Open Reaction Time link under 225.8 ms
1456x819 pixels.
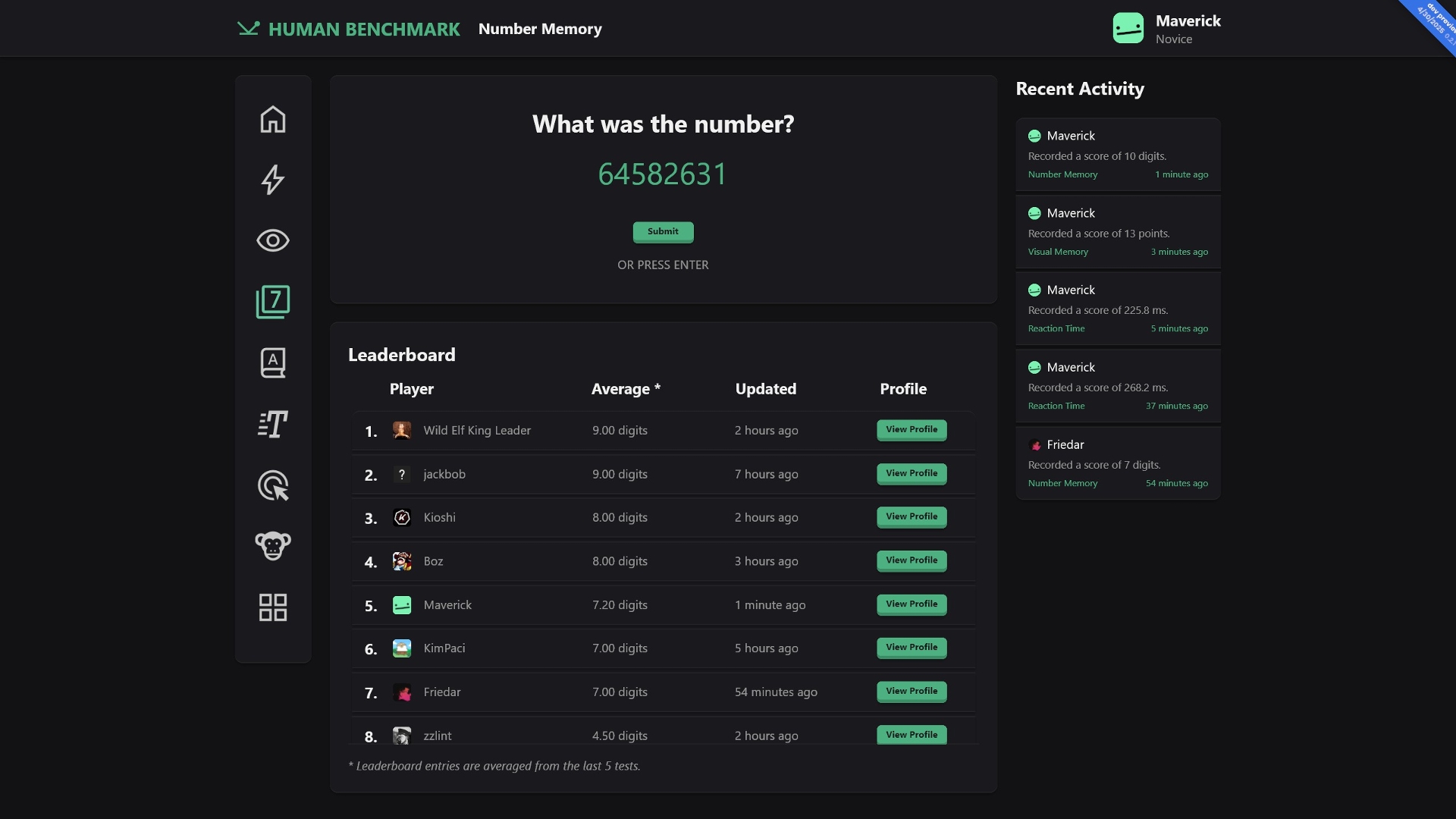[x=1056, y=328]
